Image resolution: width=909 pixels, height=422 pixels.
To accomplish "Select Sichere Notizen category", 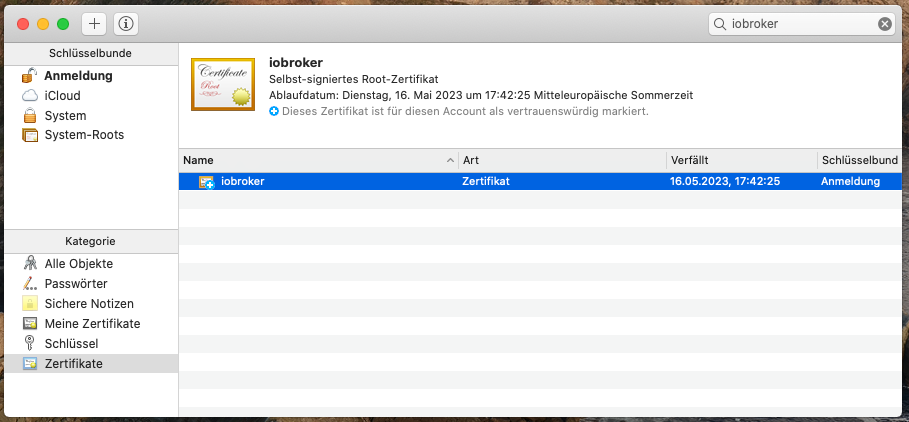I will click(x=89, y=304).
